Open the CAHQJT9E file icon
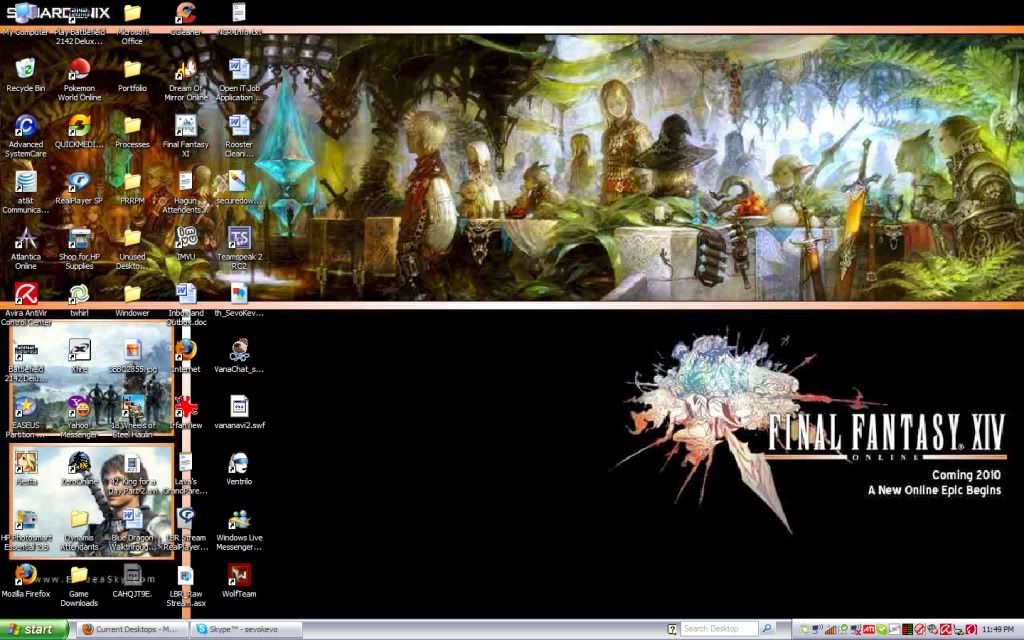This screenshot has height=640, width=1024. point(132,575)
